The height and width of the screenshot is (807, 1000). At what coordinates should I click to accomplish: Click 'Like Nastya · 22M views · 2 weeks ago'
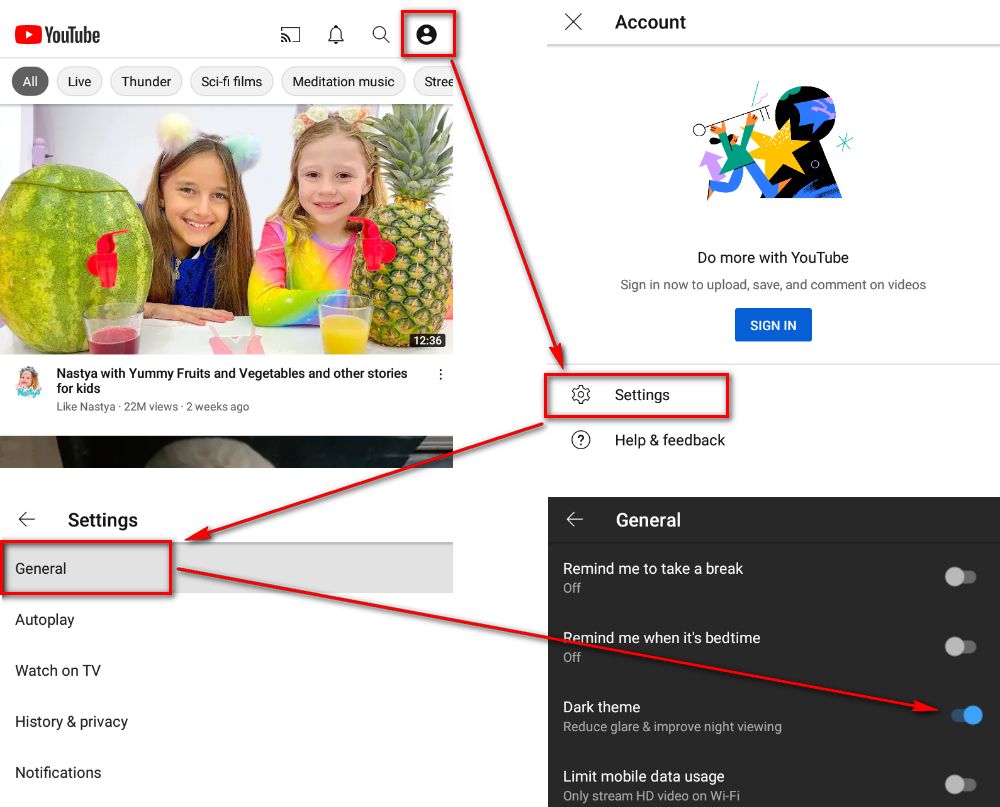point(152,406)
